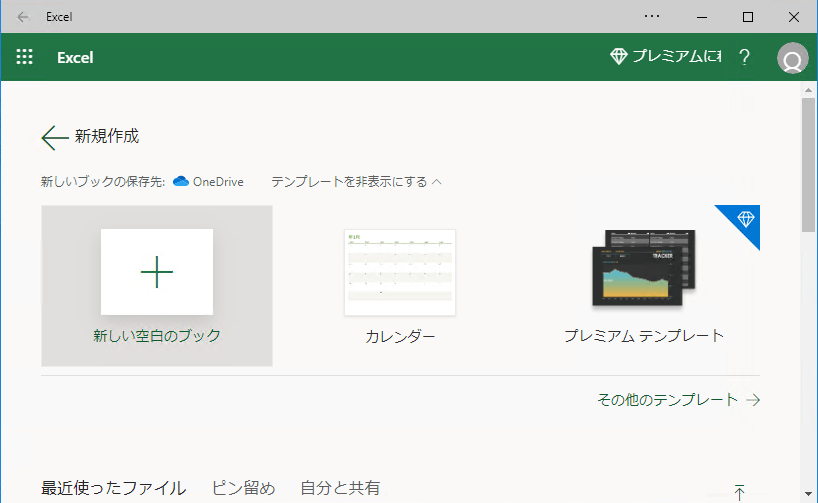Click the premium diamond corner badge
The width and height of the screenshot is (818, 503).
point(744,220)
